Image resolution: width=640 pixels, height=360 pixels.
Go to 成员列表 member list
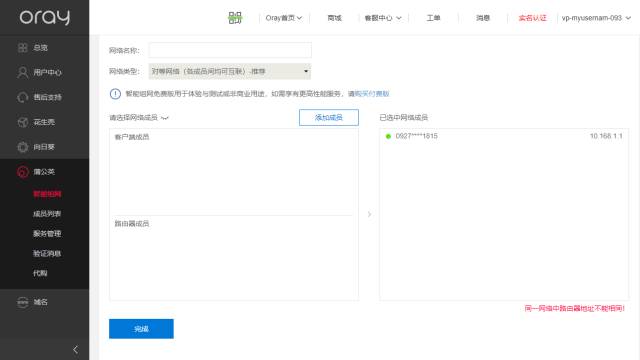pyautogui.click(x=47, y=214)
